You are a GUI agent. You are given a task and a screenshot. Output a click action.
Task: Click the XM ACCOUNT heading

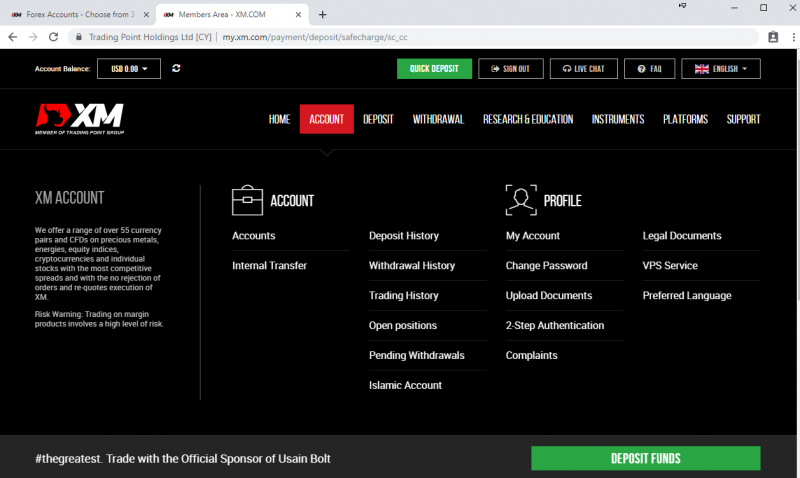click(x=69, y=198)
